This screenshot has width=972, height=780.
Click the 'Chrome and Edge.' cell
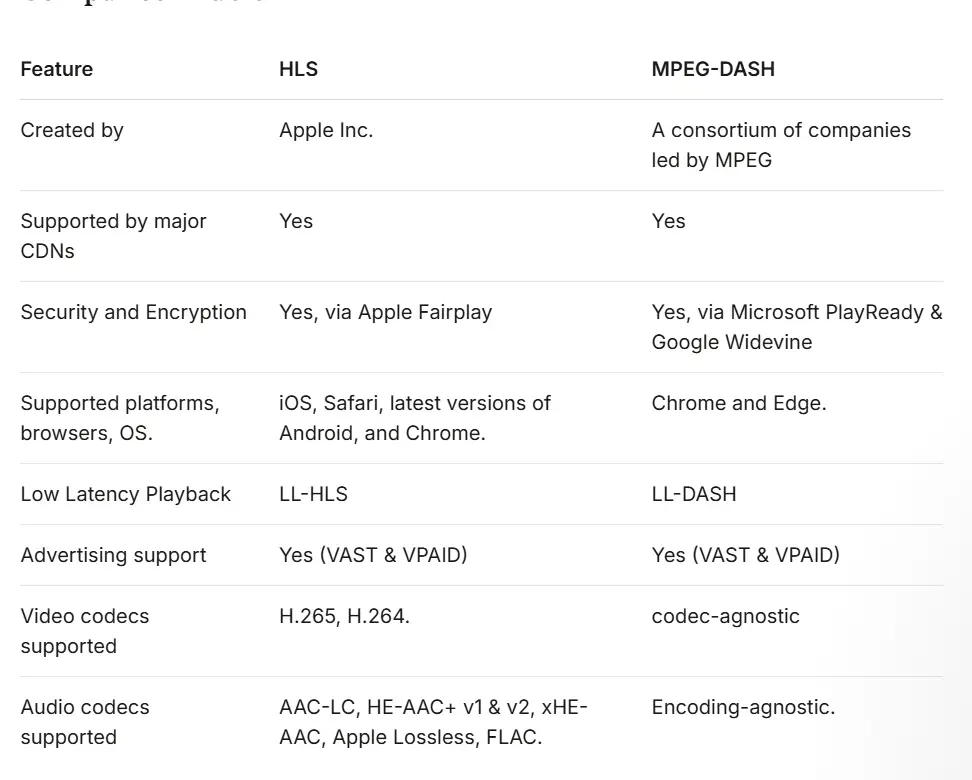739,403
